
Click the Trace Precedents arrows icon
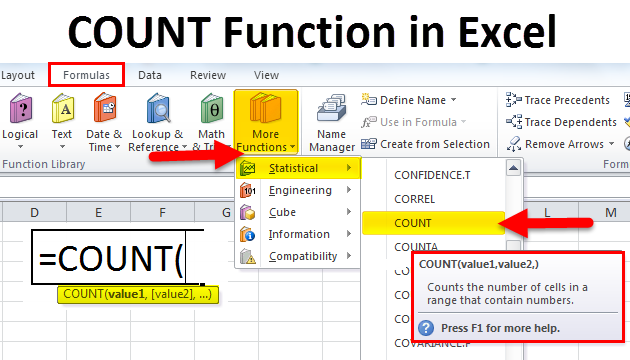click(x=513, y=99)
